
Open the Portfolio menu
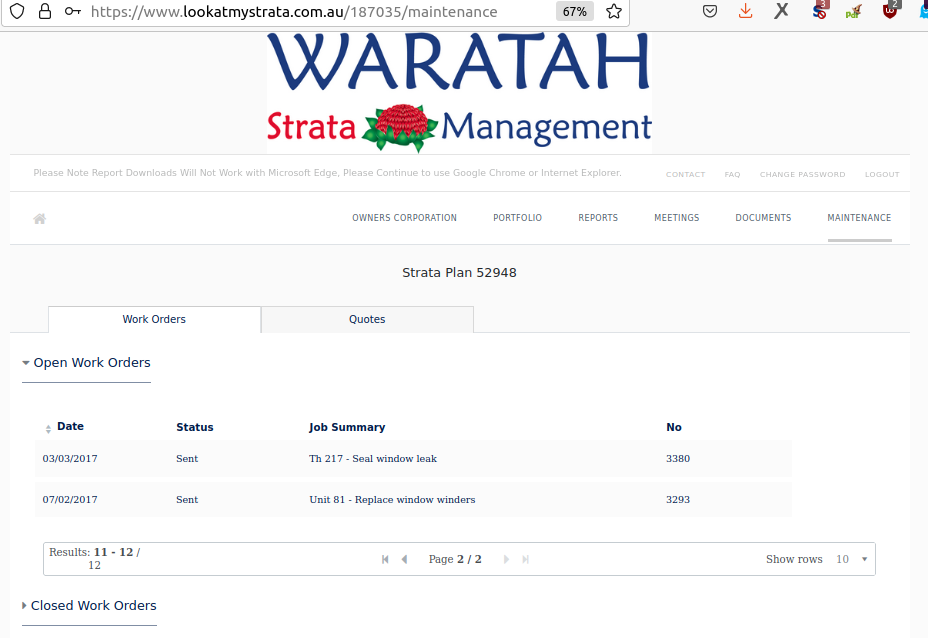517,218
